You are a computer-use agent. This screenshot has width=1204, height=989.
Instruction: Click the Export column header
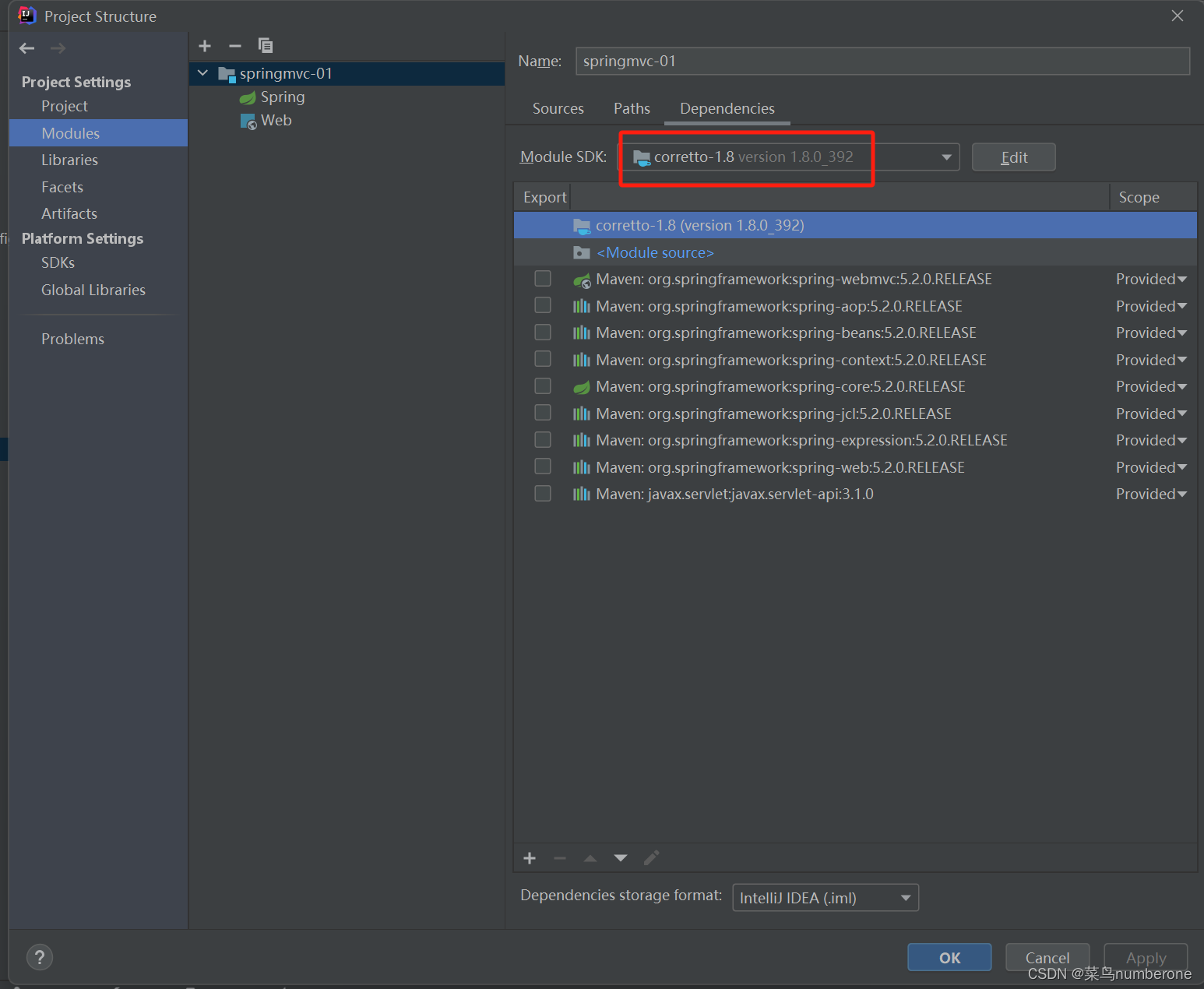[x=544, y=198]
